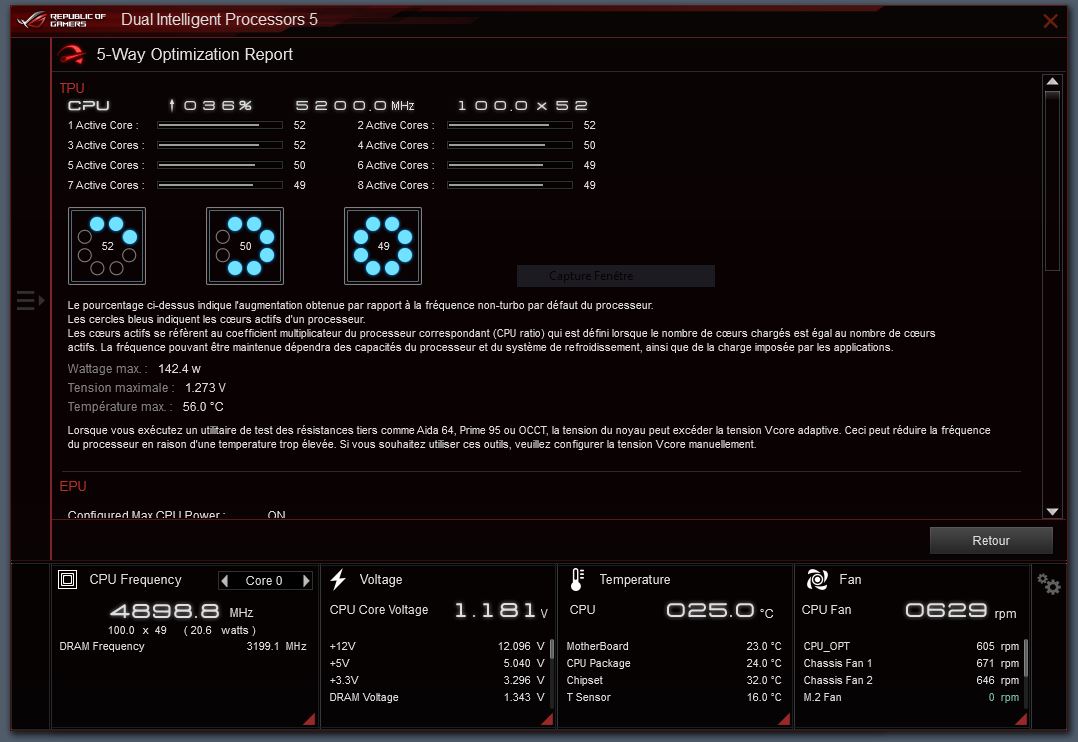
Task: Switch to next core with right arrow
Action: (305, 581)
